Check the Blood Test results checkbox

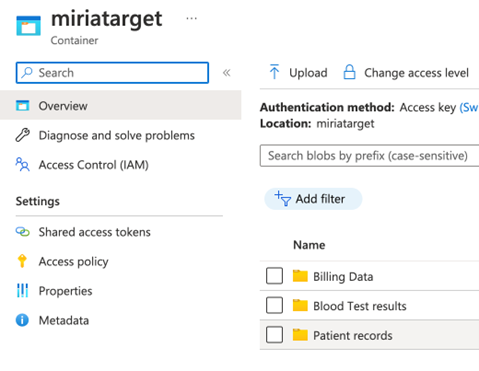click(274, 305)
